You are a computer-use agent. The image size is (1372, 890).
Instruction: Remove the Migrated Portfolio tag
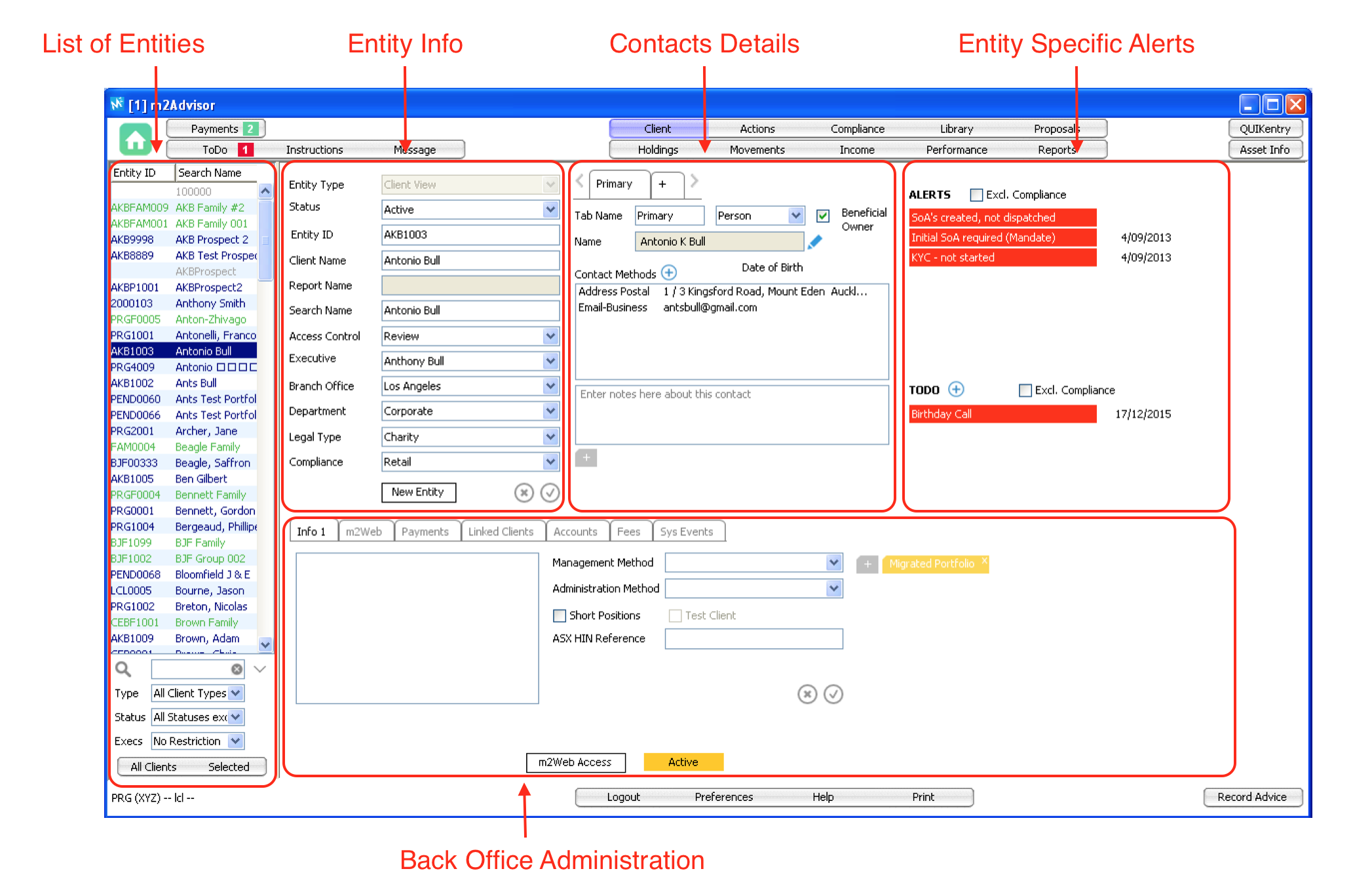point(984,560)
